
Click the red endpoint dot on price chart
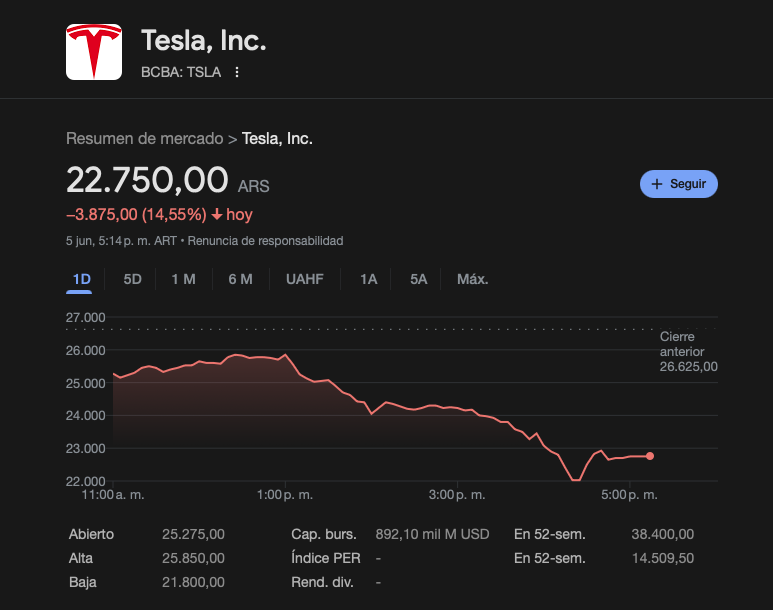[650, 456]
